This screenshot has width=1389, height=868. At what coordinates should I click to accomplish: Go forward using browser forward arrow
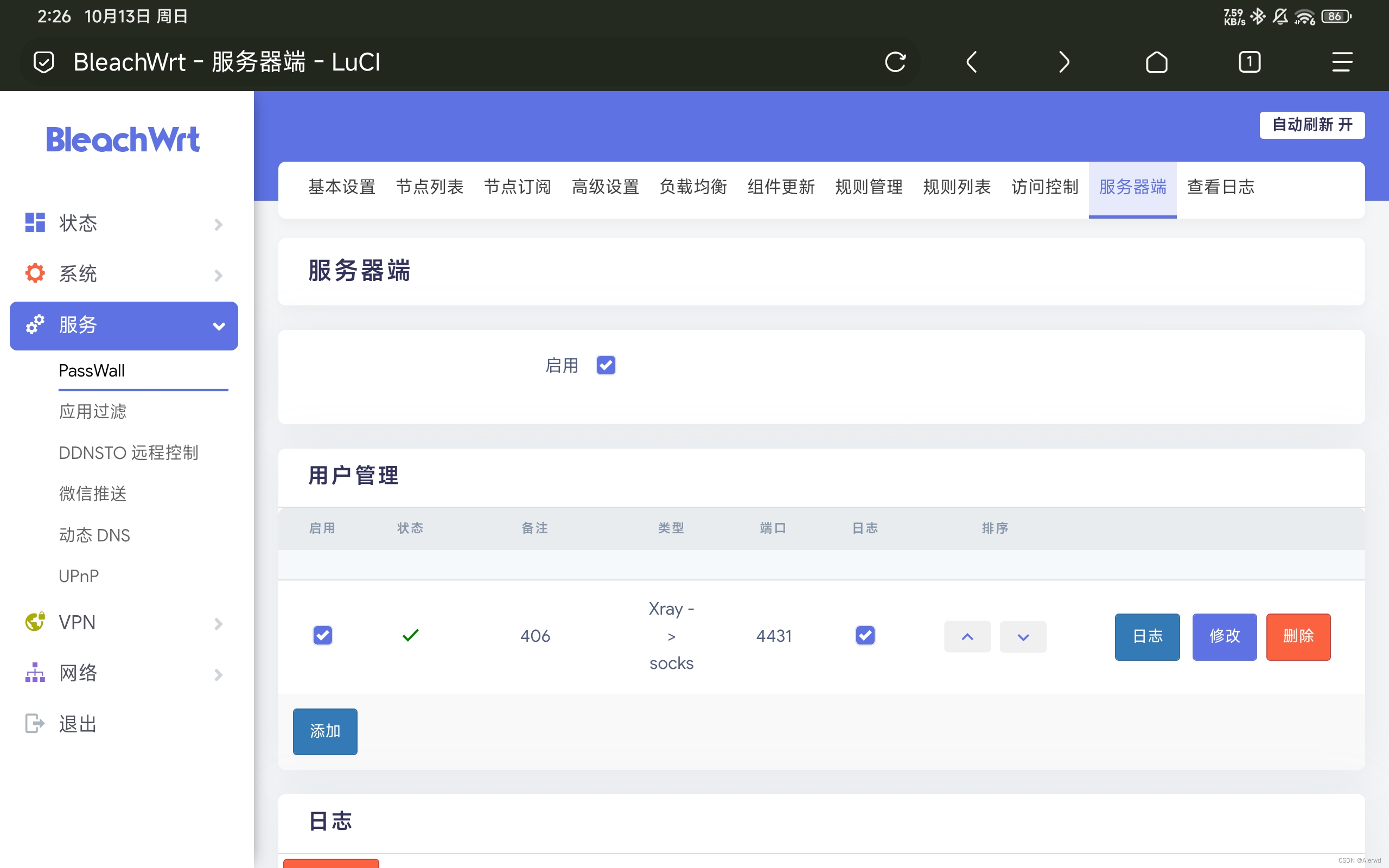coord(1063,62)
